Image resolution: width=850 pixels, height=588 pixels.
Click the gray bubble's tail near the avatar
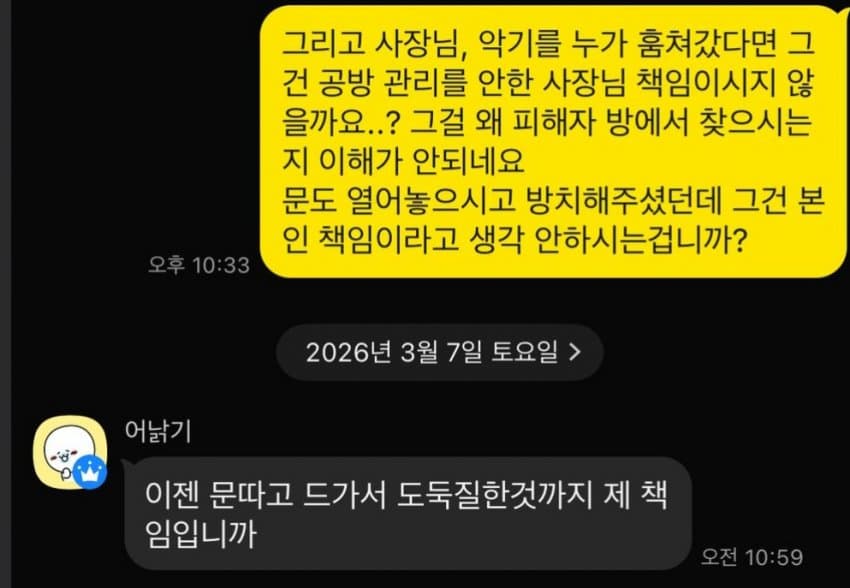point(126,464)
